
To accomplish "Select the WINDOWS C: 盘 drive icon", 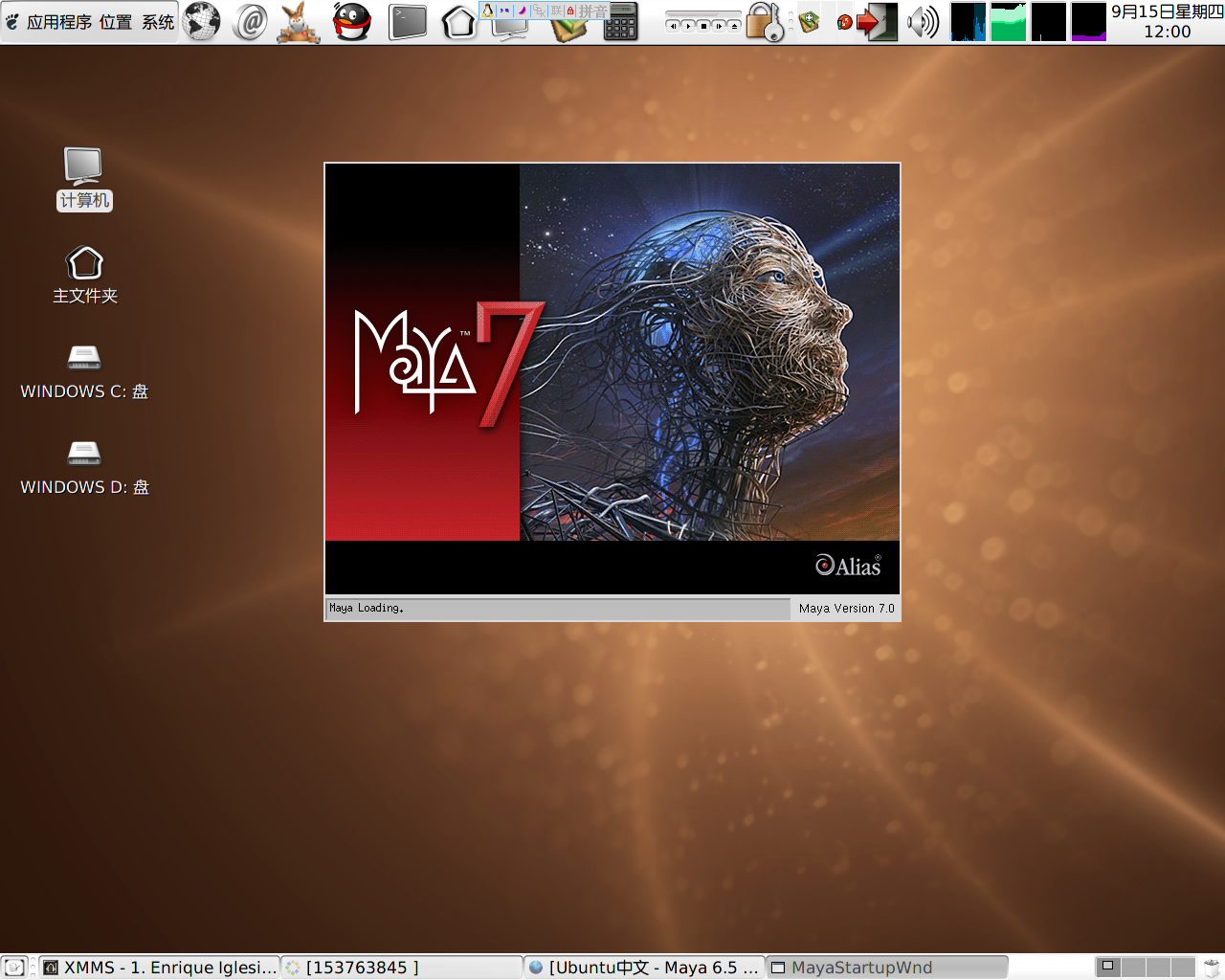I will [x=84, y=372].
